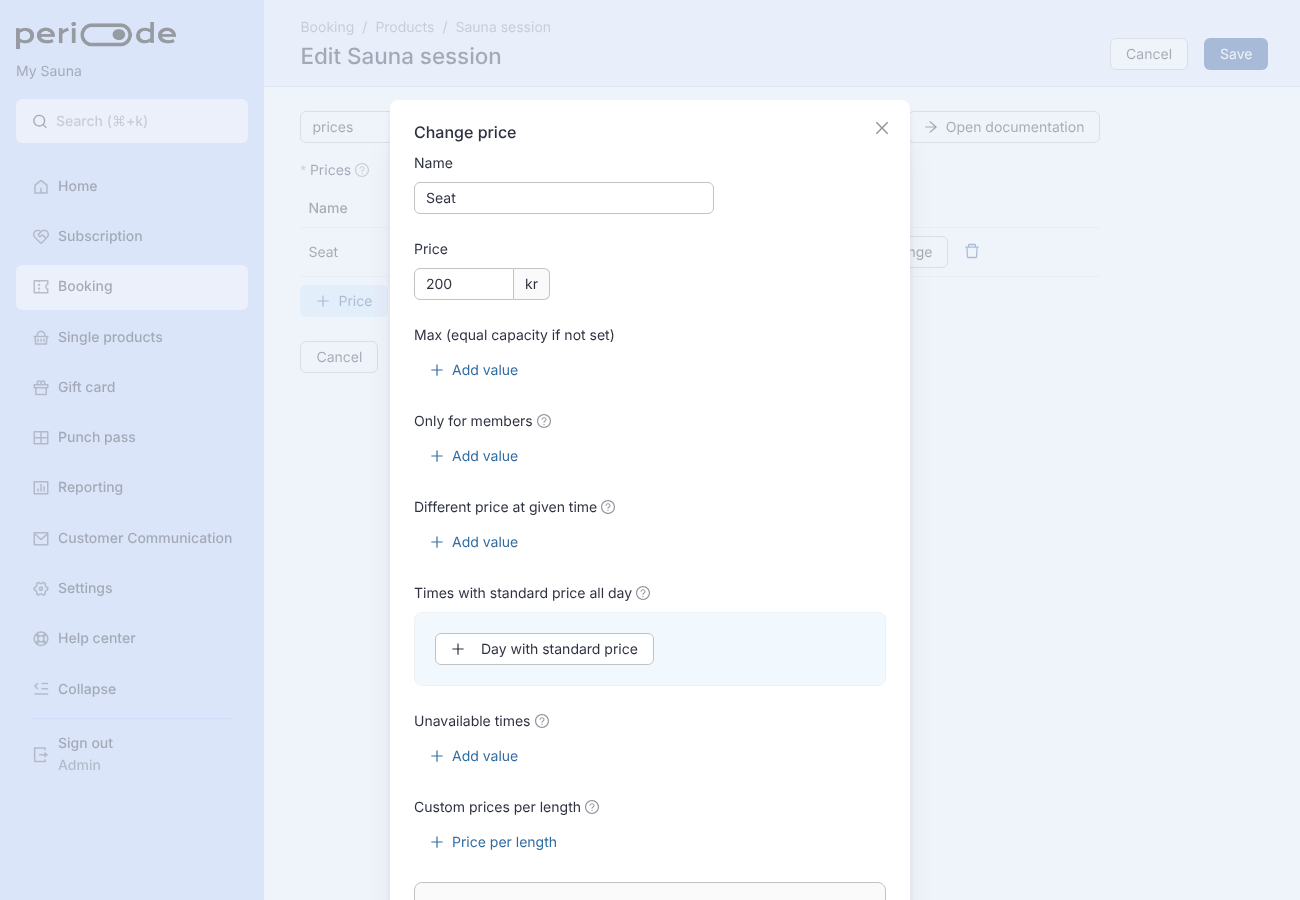Add a Price per length
Image resolution: width=1300 pixels, height=900 pixels.
tap(493, 842)
